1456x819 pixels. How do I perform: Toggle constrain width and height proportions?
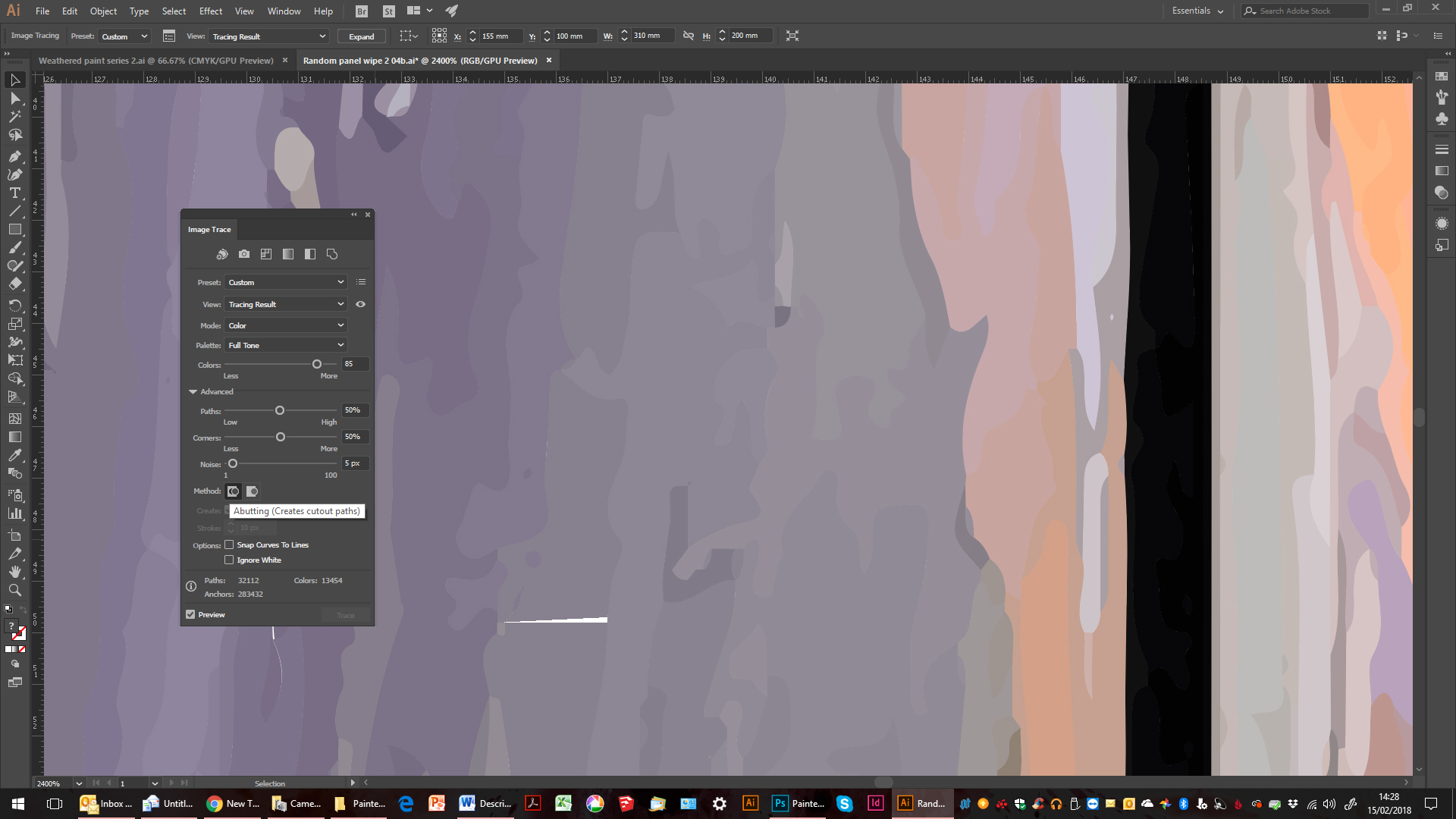click(x=689, y=36)
